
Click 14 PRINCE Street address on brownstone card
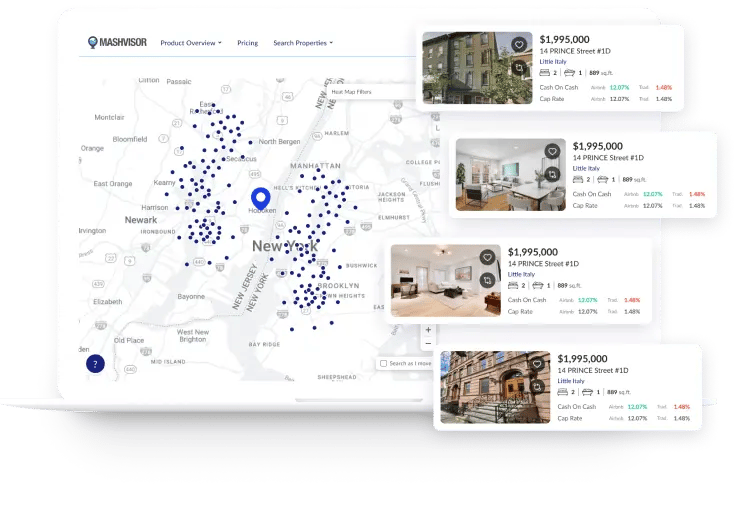point(593,370)
